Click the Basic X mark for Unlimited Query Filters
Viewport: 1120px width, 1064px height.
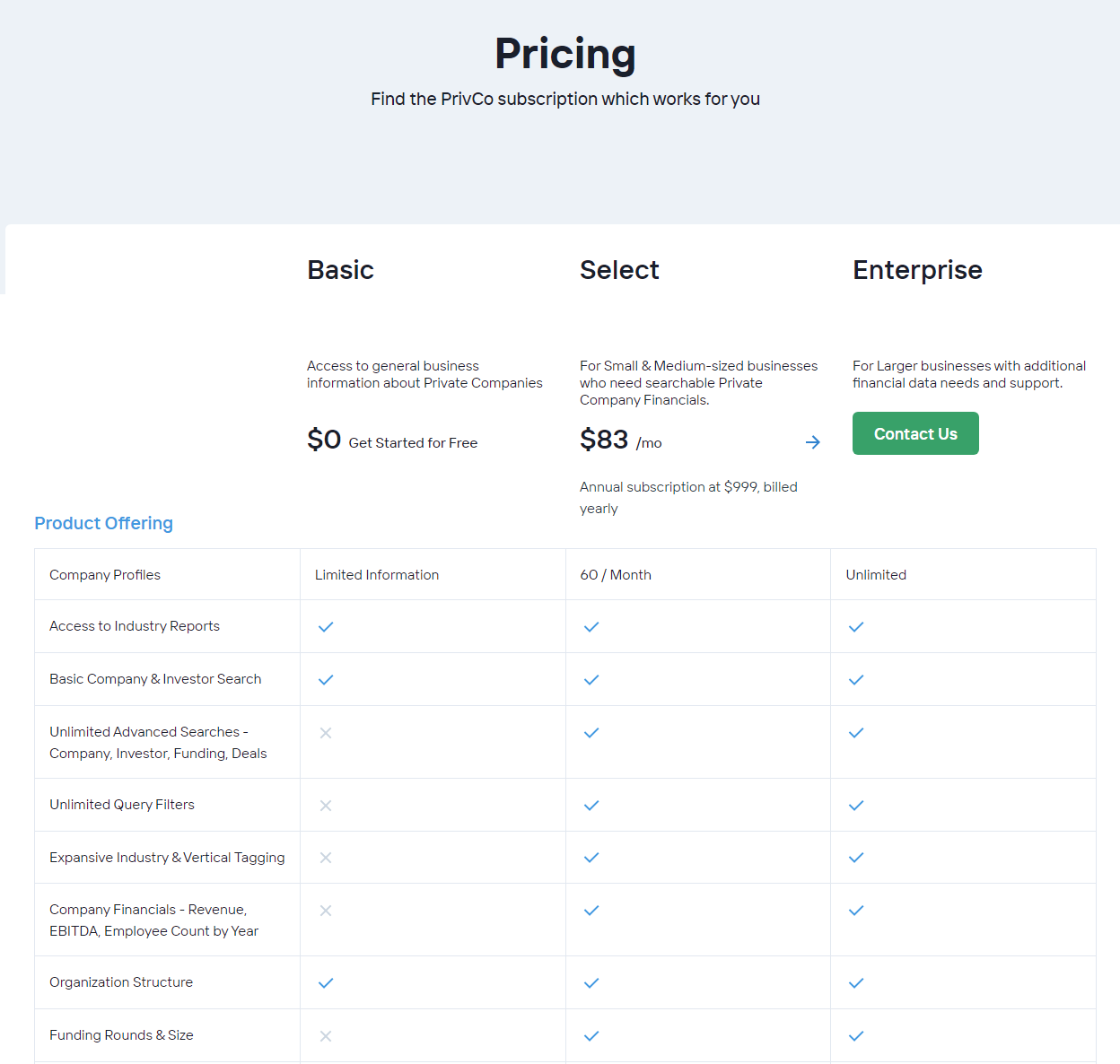[326, 806]
